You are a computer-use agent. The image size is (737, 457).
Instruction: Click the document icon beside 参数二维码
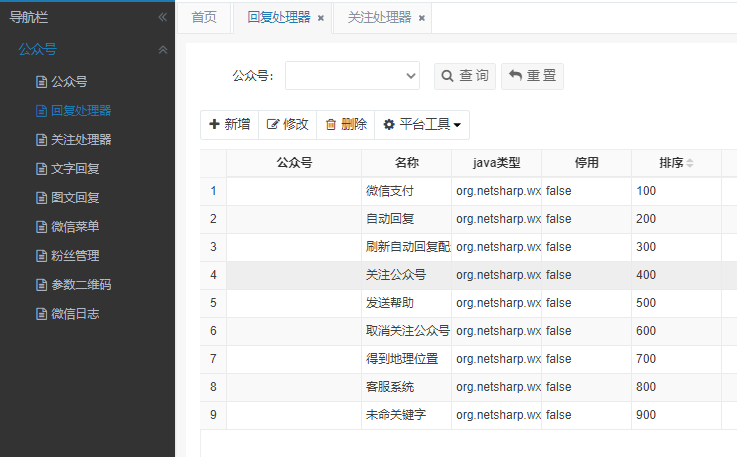(41, 285)
